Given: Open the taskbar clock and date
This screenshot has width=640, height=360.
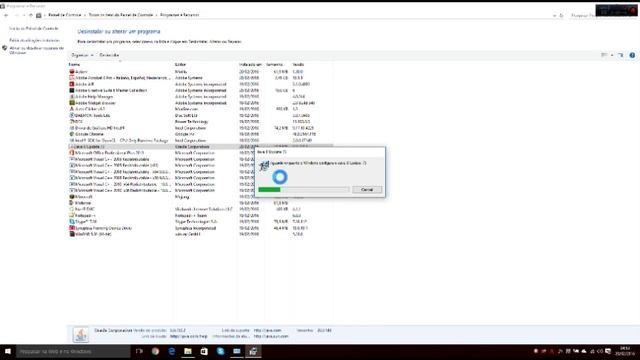Looking at the screenshot, I should [x=625, y=351].
